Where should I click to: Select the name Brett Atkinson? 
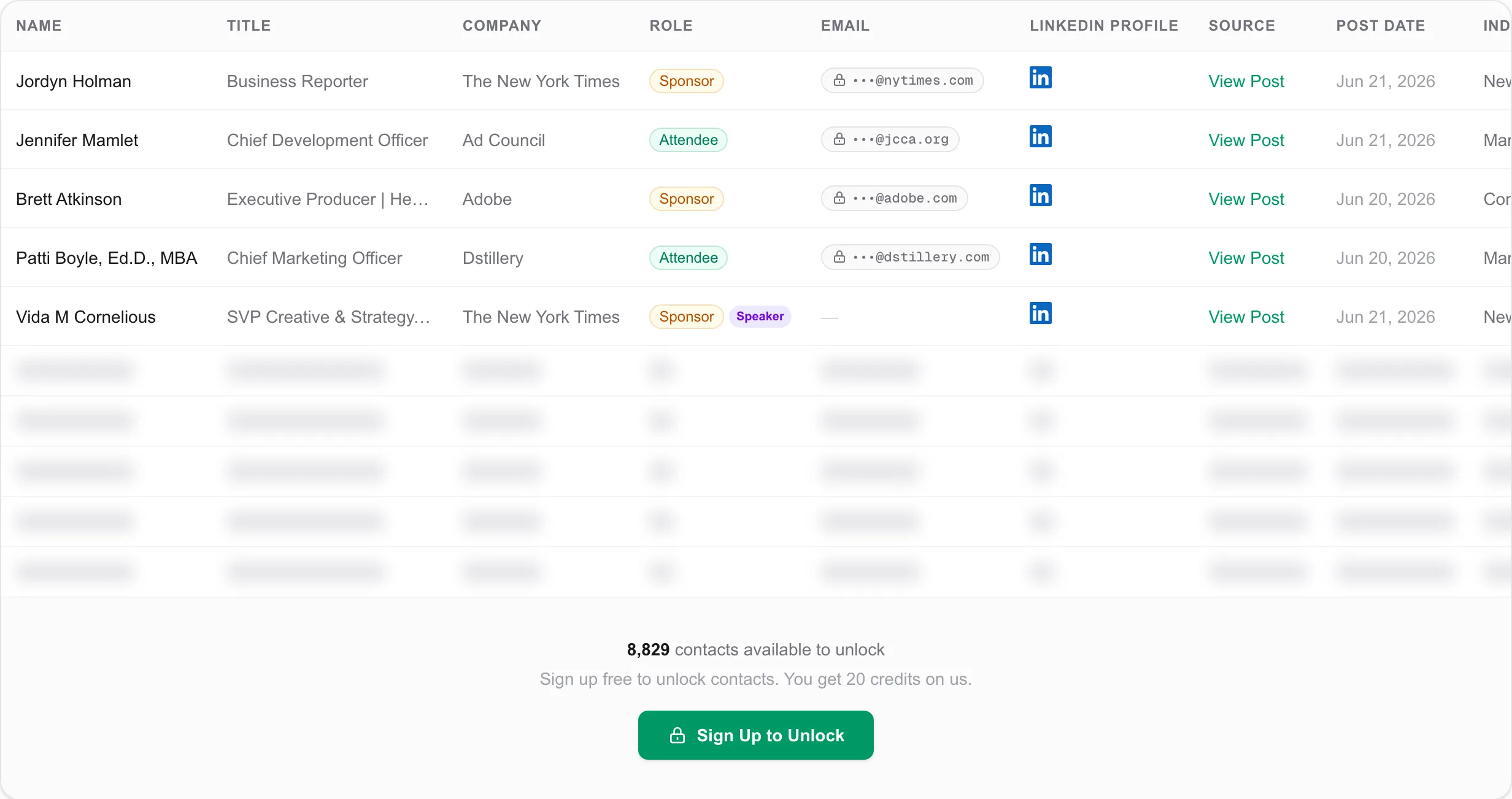69,199
